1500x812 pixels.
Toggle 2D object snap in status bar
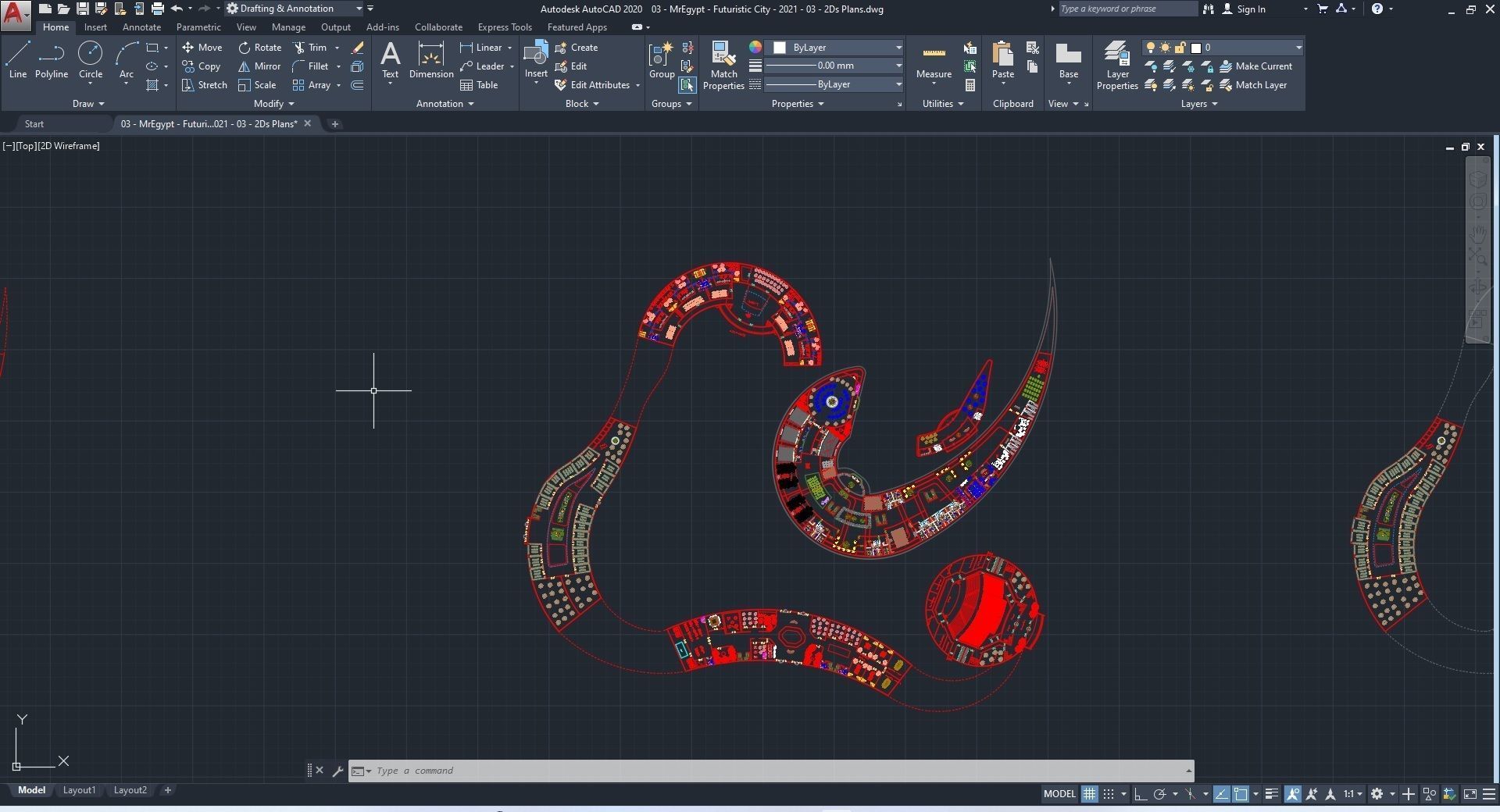point(1241,794)
